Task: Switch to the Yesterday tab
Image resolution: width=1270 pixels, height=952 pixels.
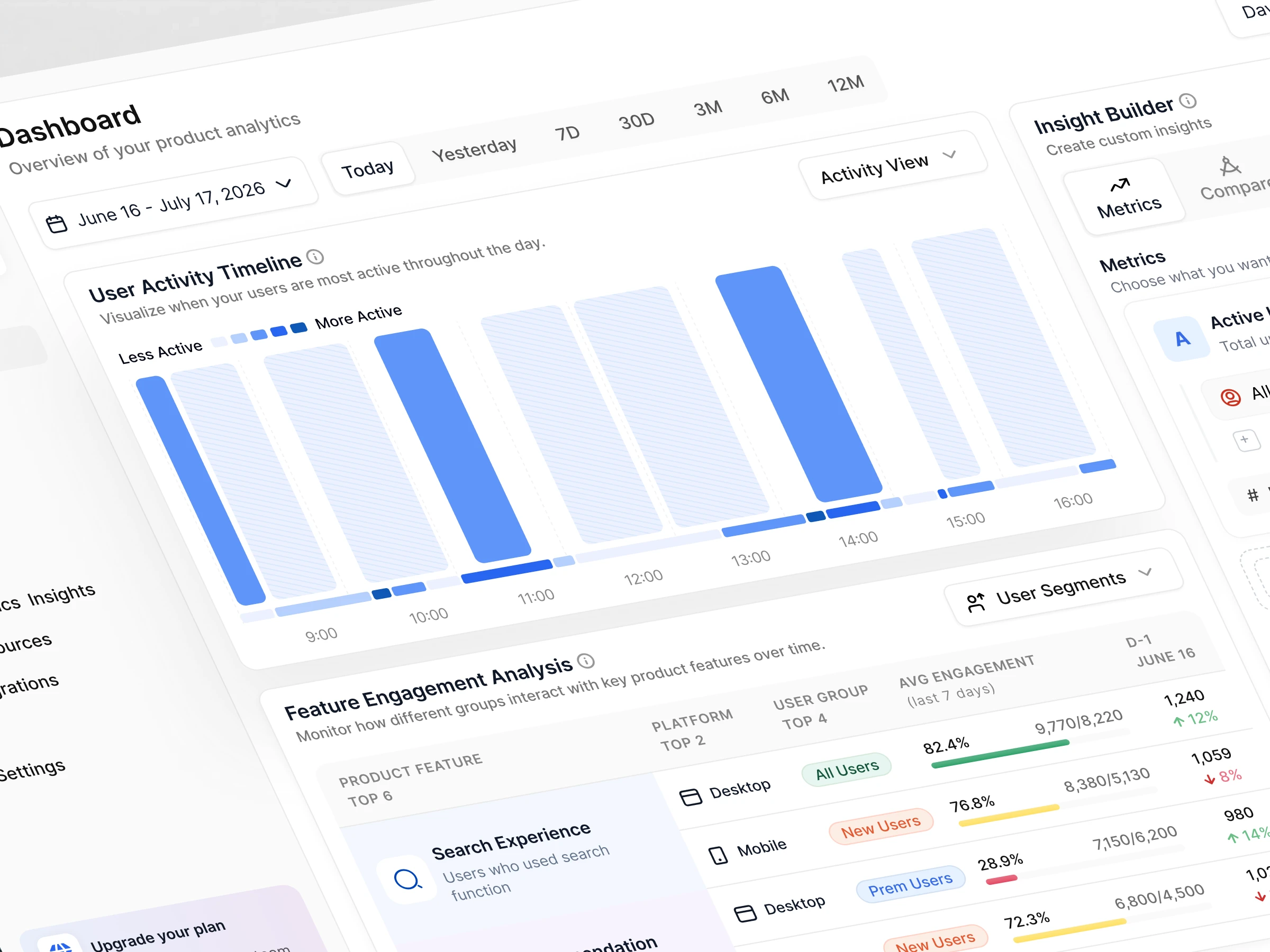Action: (x=474, y=150)
